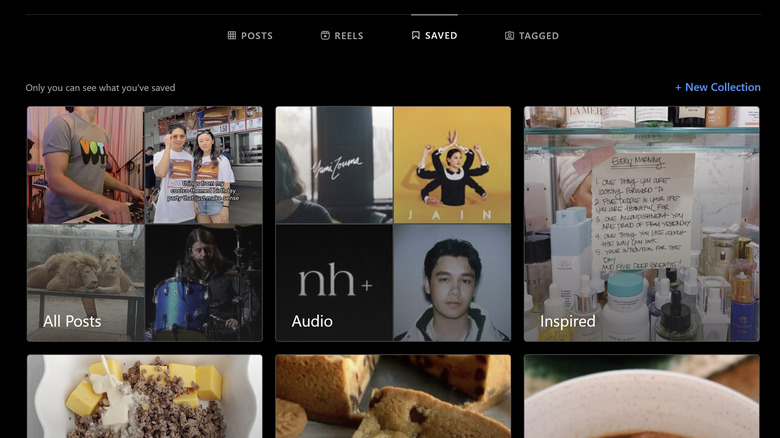The width and height of the screenshot is (780, 438).
Task: Create a New Collection
Action: [x=717, y=87]
